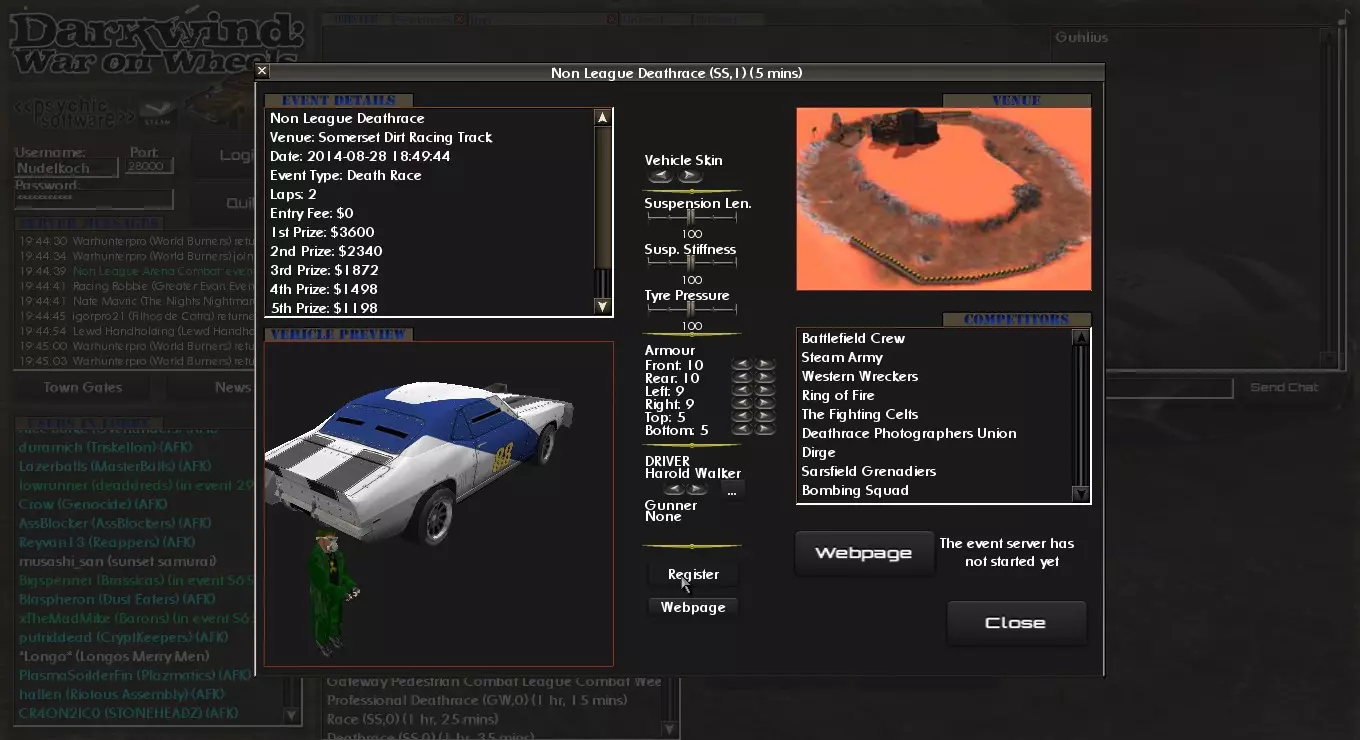Click scroll-up arrow in Competitors list
Viewport: 1360px width, 740px height.
[x=1080, y=337]
